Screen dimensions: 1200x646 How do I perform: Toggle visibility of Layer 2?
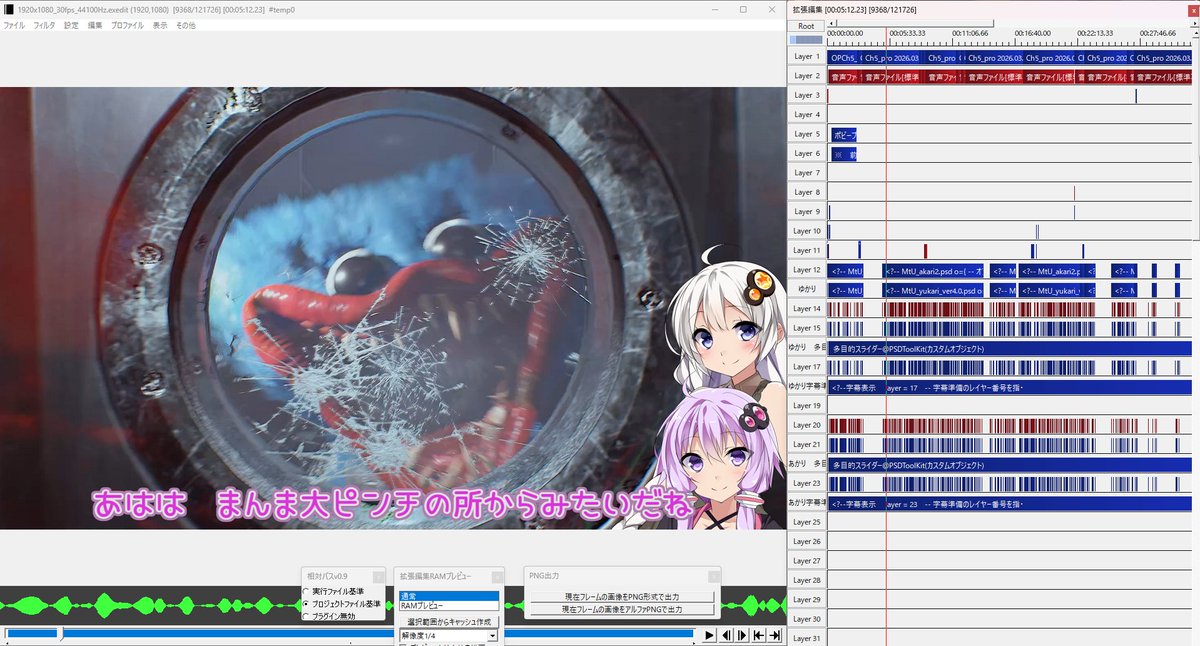pyautogui.click(x=806, y=76)
